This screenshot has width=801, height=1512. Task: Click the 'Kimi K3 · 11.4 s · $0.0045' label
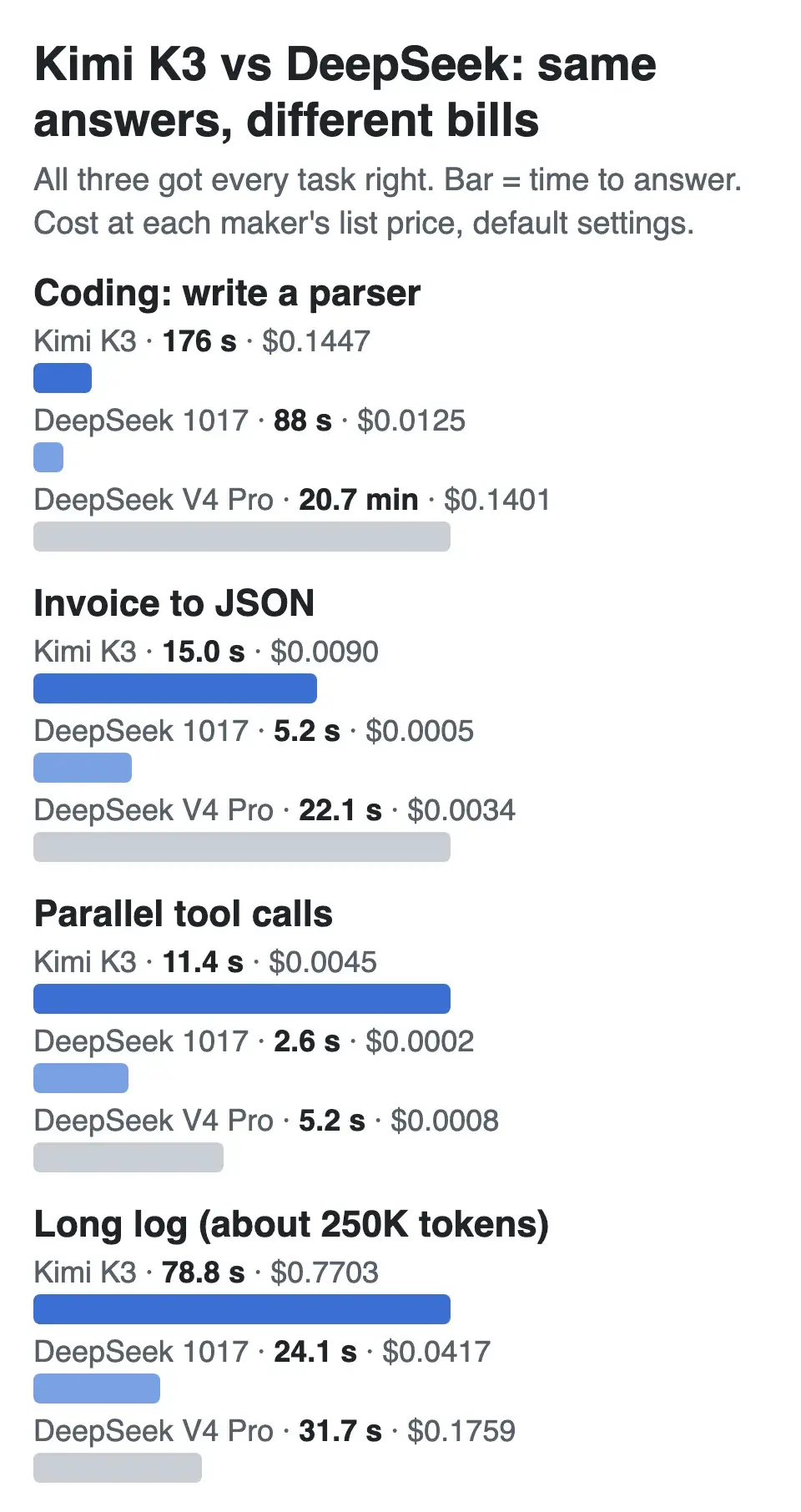click(x=205, y=962)
